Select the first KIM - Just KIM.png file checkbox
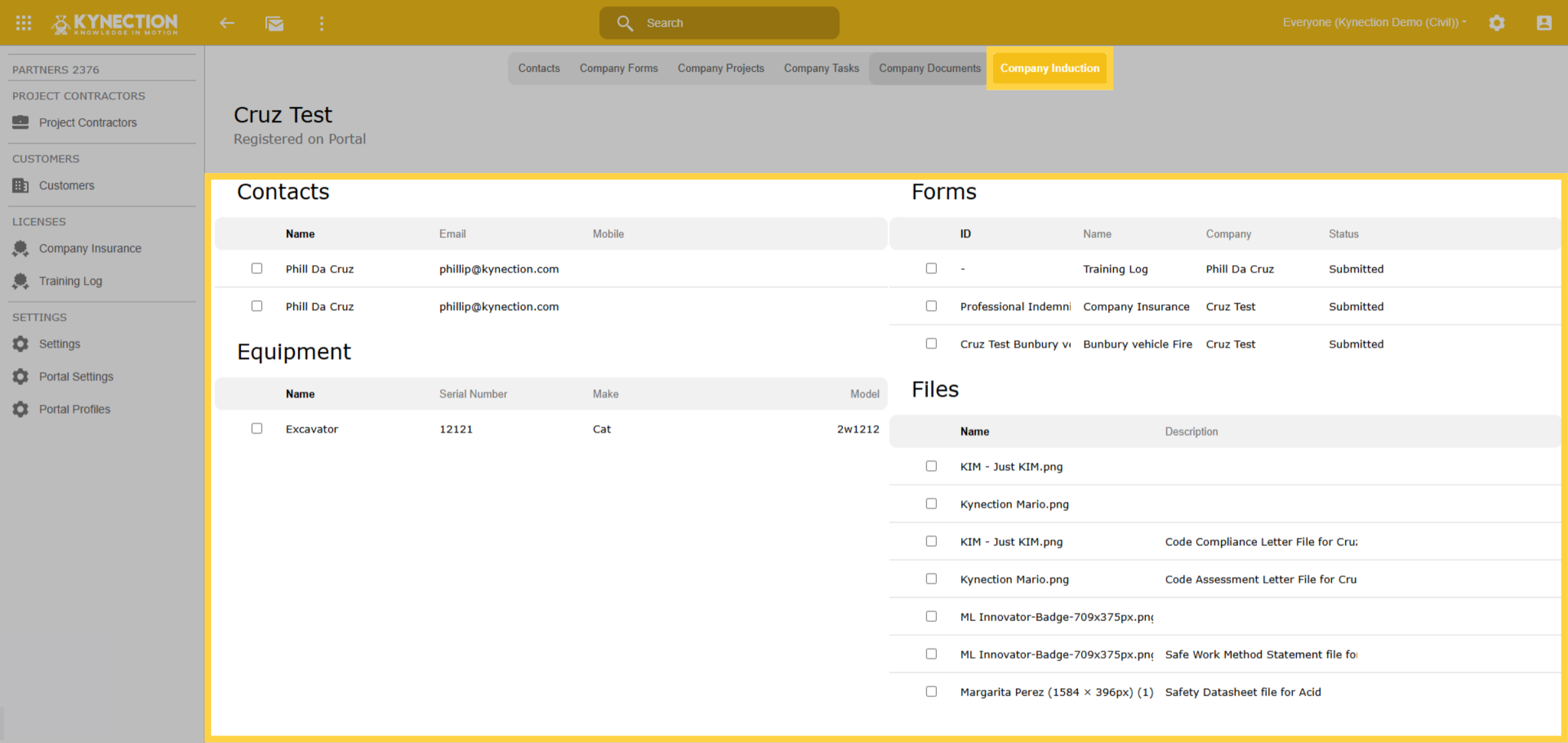The image size is (1568, 743). (931, 466)
